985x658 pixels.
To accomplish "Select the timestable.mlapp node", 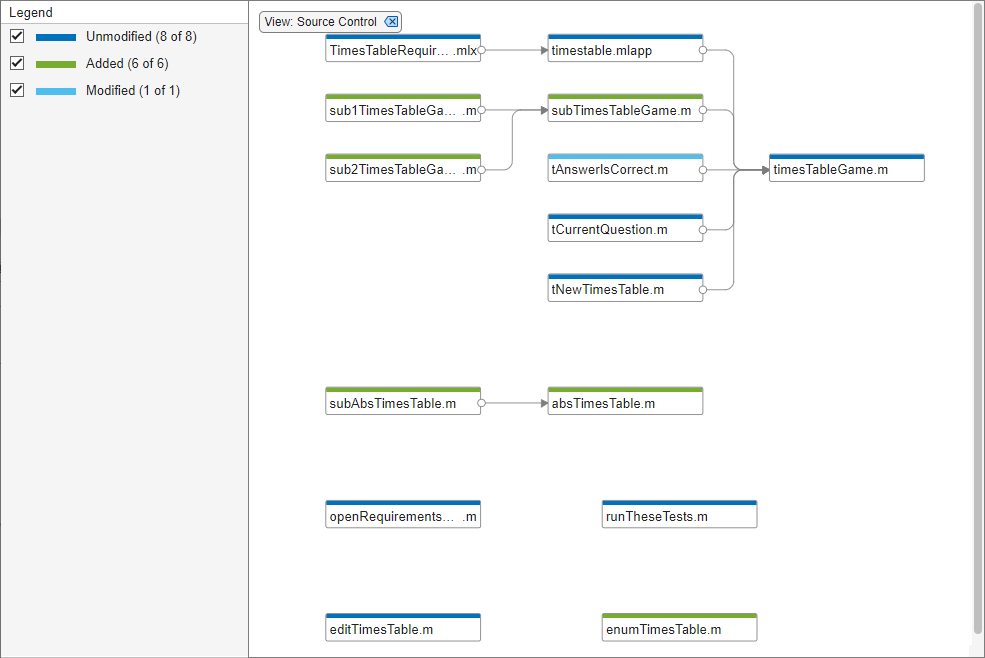I will (x=624, y=49).
